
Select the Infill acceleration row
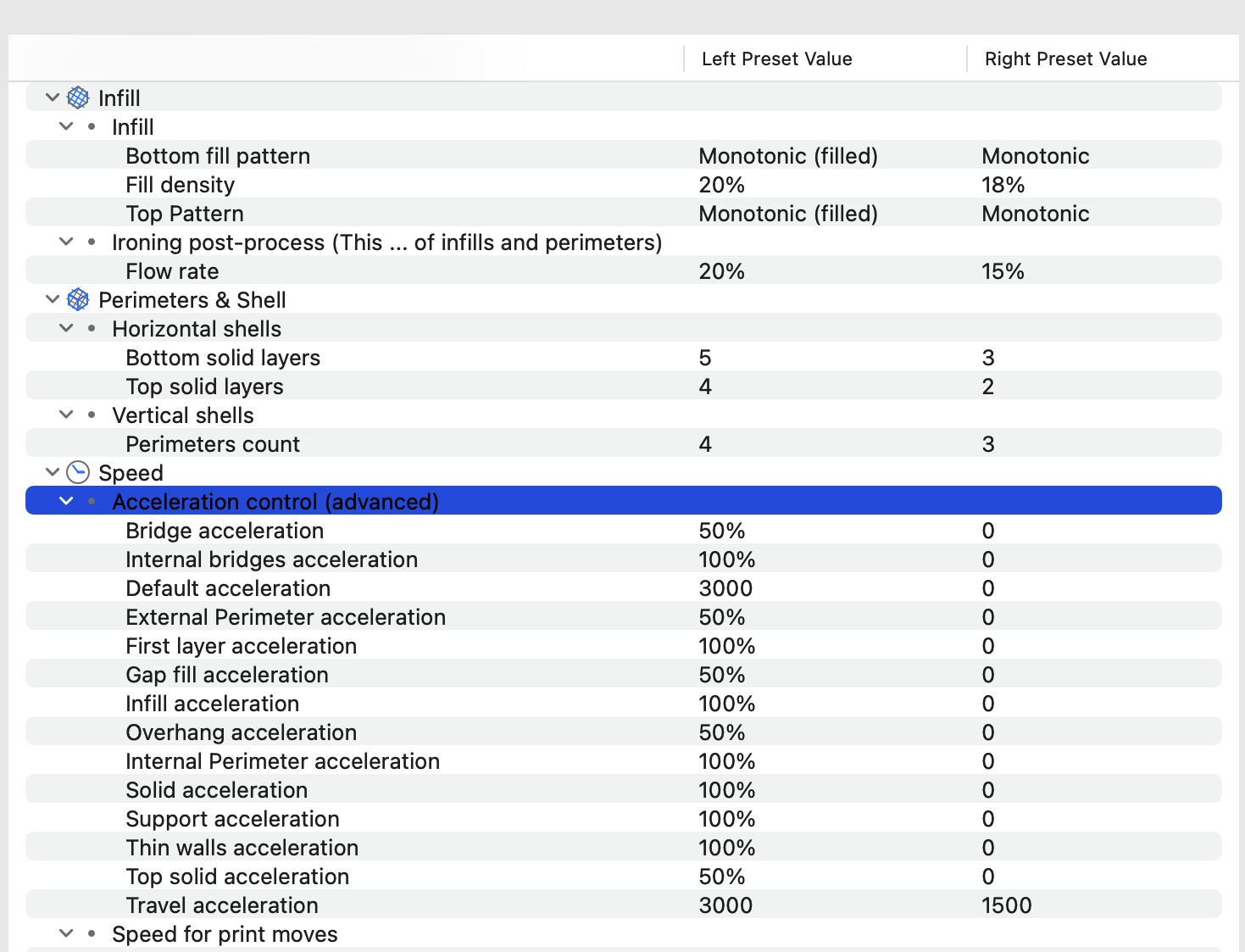pyautogui.click(x=624, y=704)
